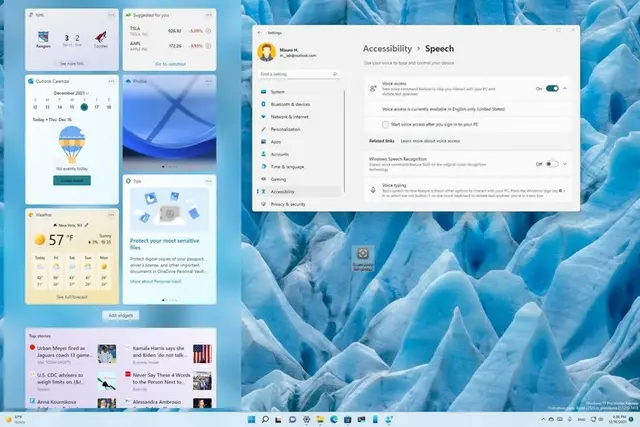Open Microsoft Store from taskbar
Screen dimensions: 640x427
point(348,419)
